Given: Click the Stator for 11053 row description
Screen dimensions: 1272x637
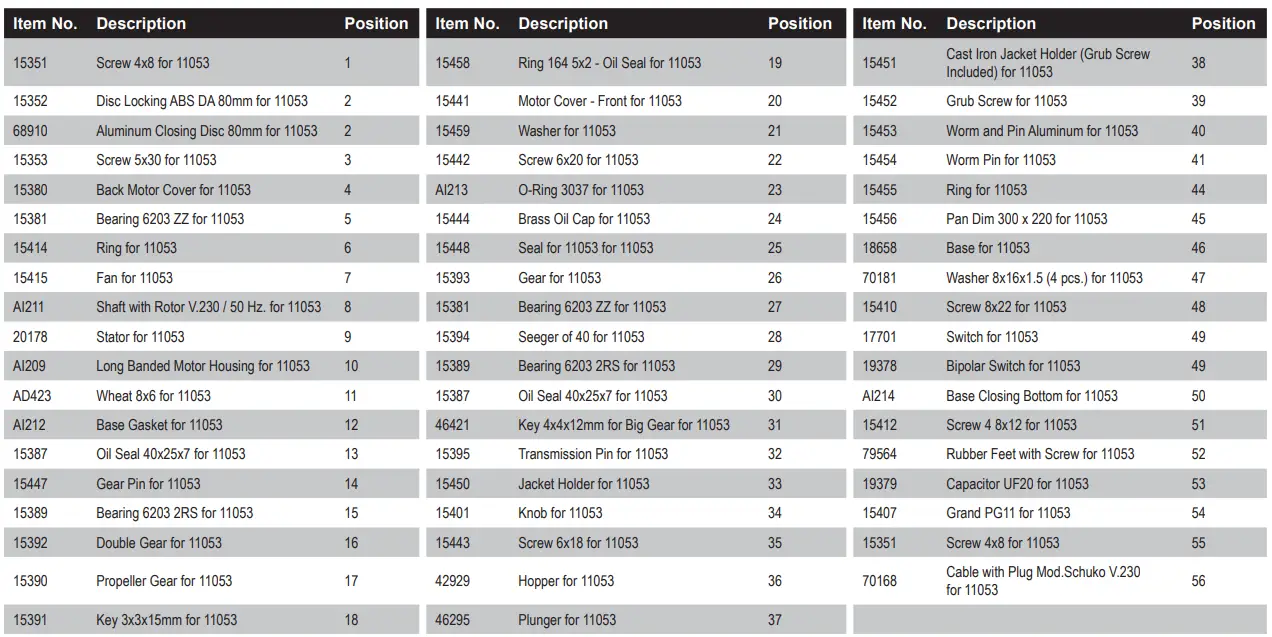Looking at the screenshot, I should pyautogui.click(x=140, y=337).
